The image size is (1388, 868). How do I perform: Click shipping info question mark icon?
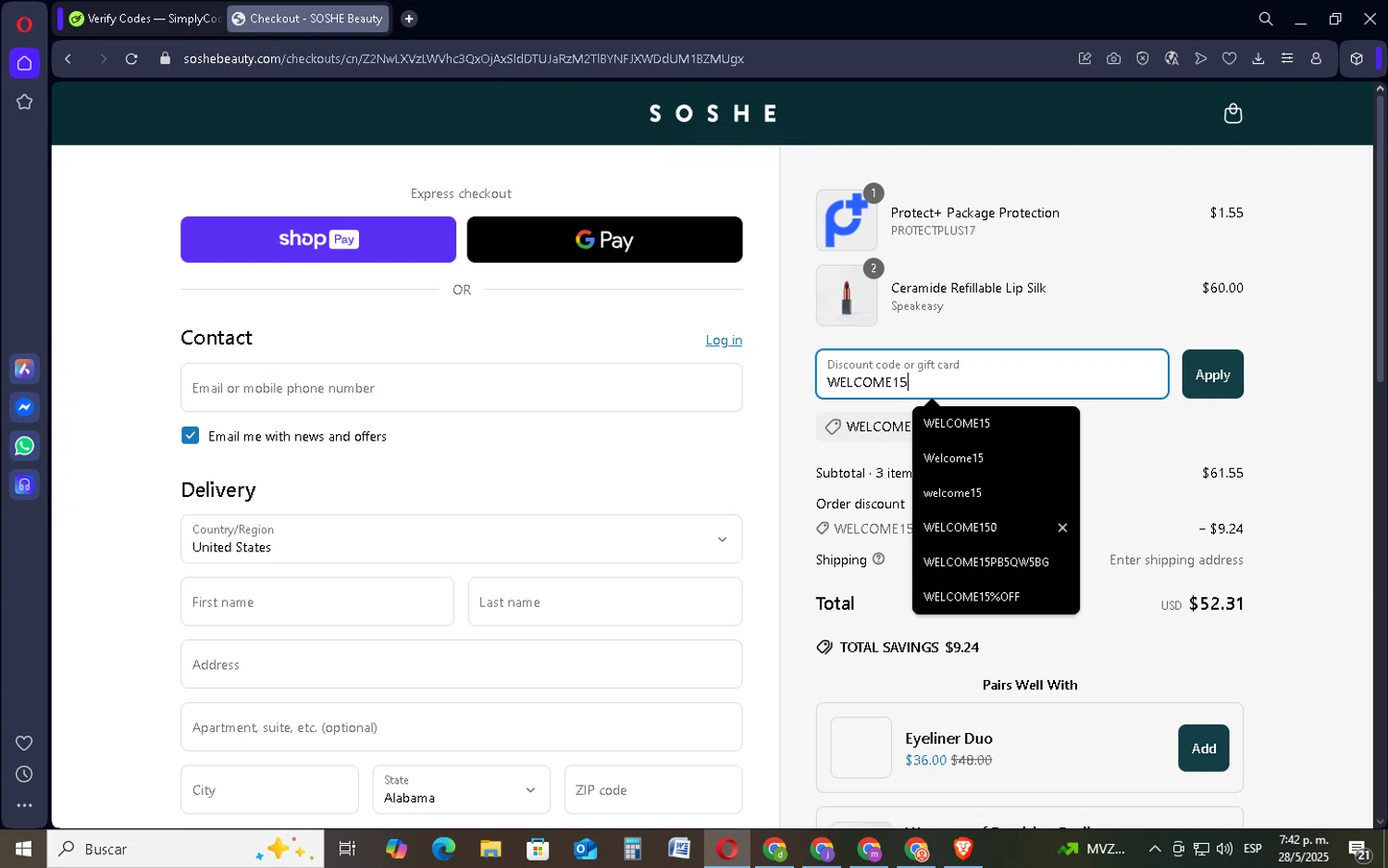pos(878,559)
